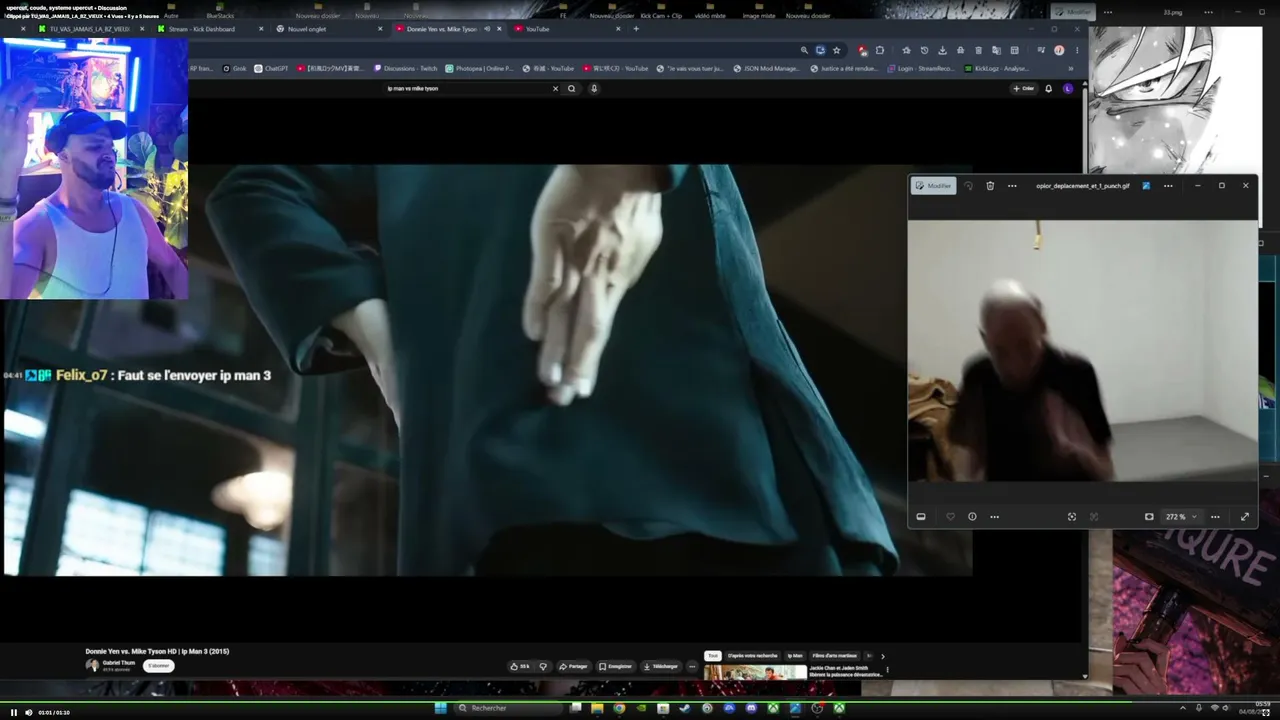The width and height of the screenshot is (1280, 720).
Task: Open YouTube notifications bell
Action: point(1048,88)
